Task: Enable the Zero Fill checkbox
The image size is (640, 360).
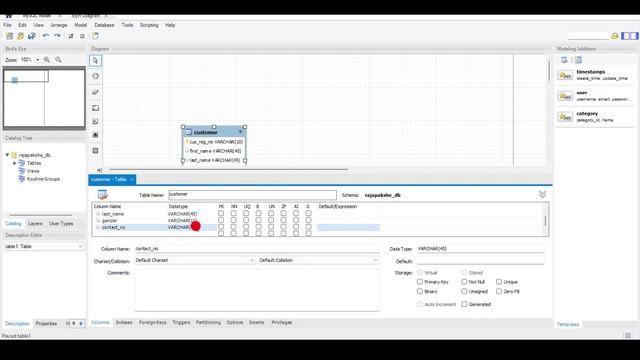Action: (499, 291)
